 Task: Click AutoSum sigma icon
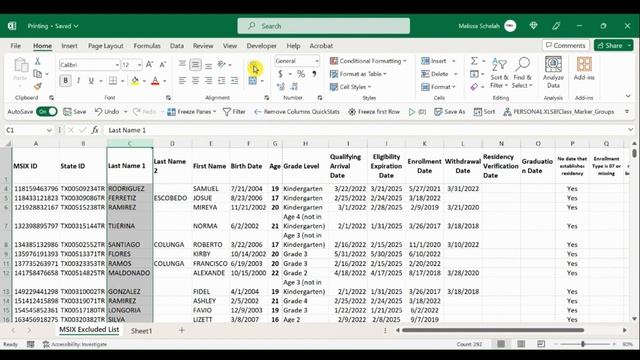click(474, 61)
